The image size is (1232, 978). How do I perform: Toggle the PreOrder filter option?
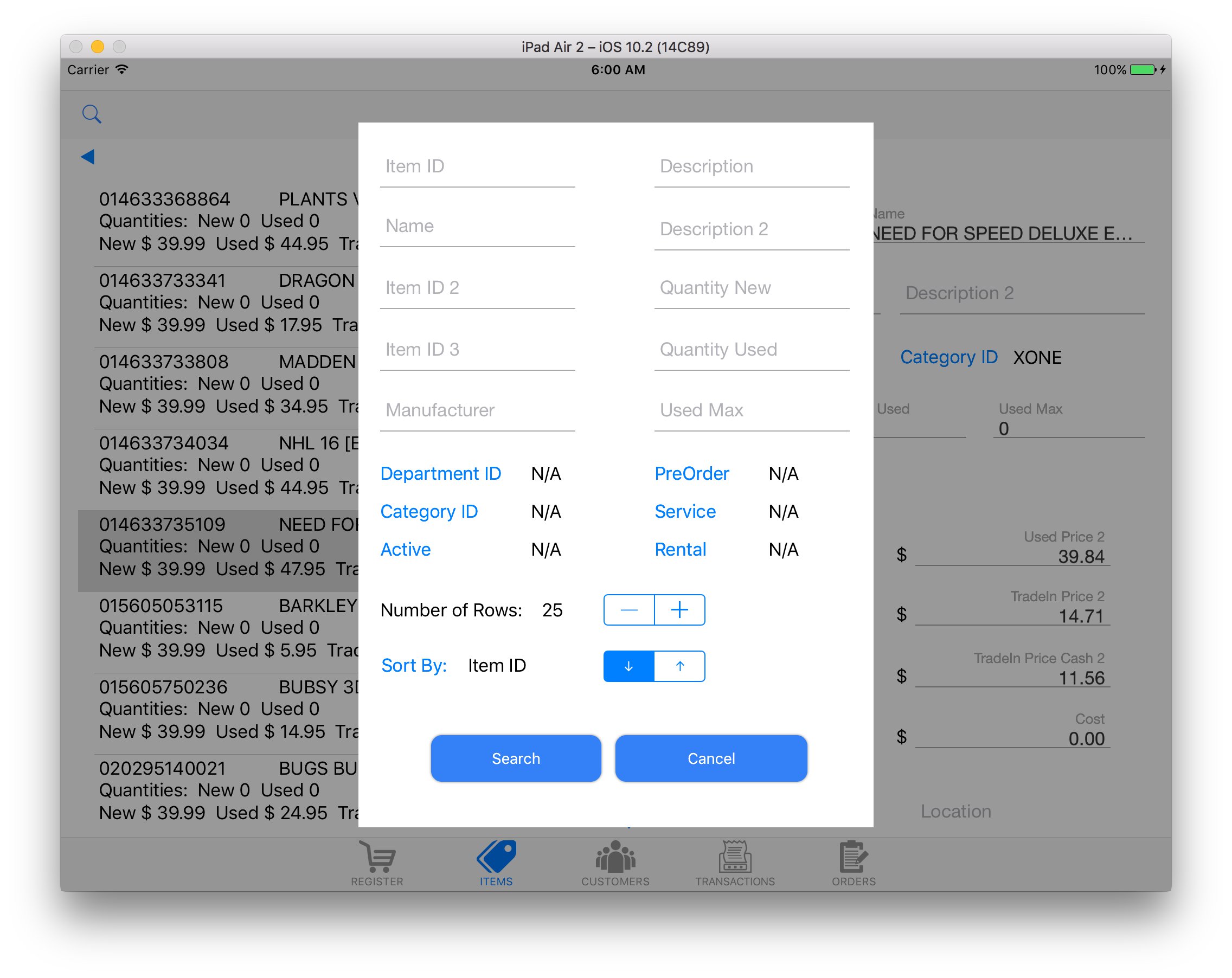coord(691,474)
